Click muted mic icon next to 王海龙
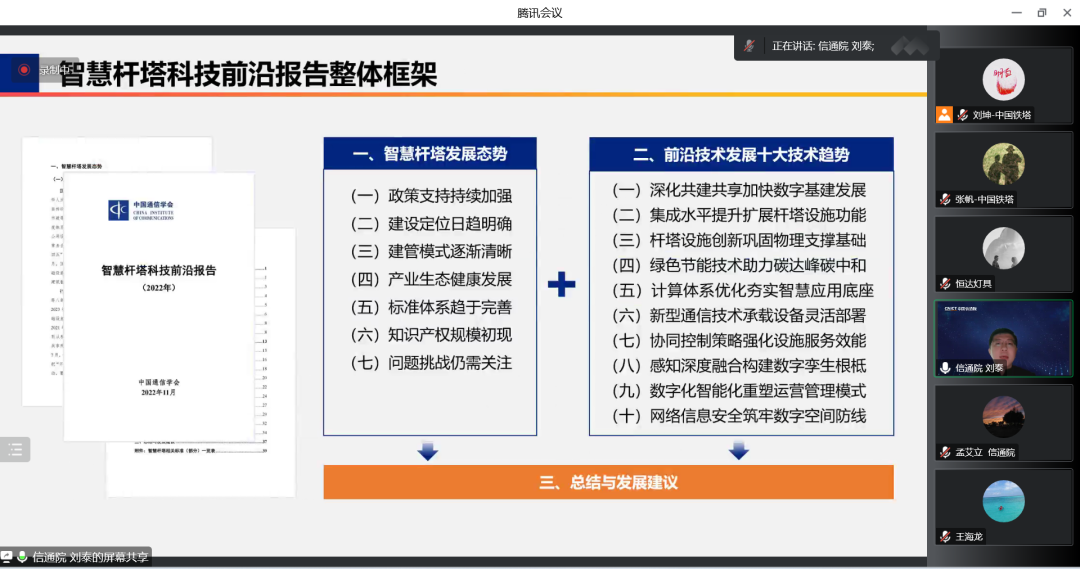This screenshot has height=569, width=1080. tap(946, 536)
